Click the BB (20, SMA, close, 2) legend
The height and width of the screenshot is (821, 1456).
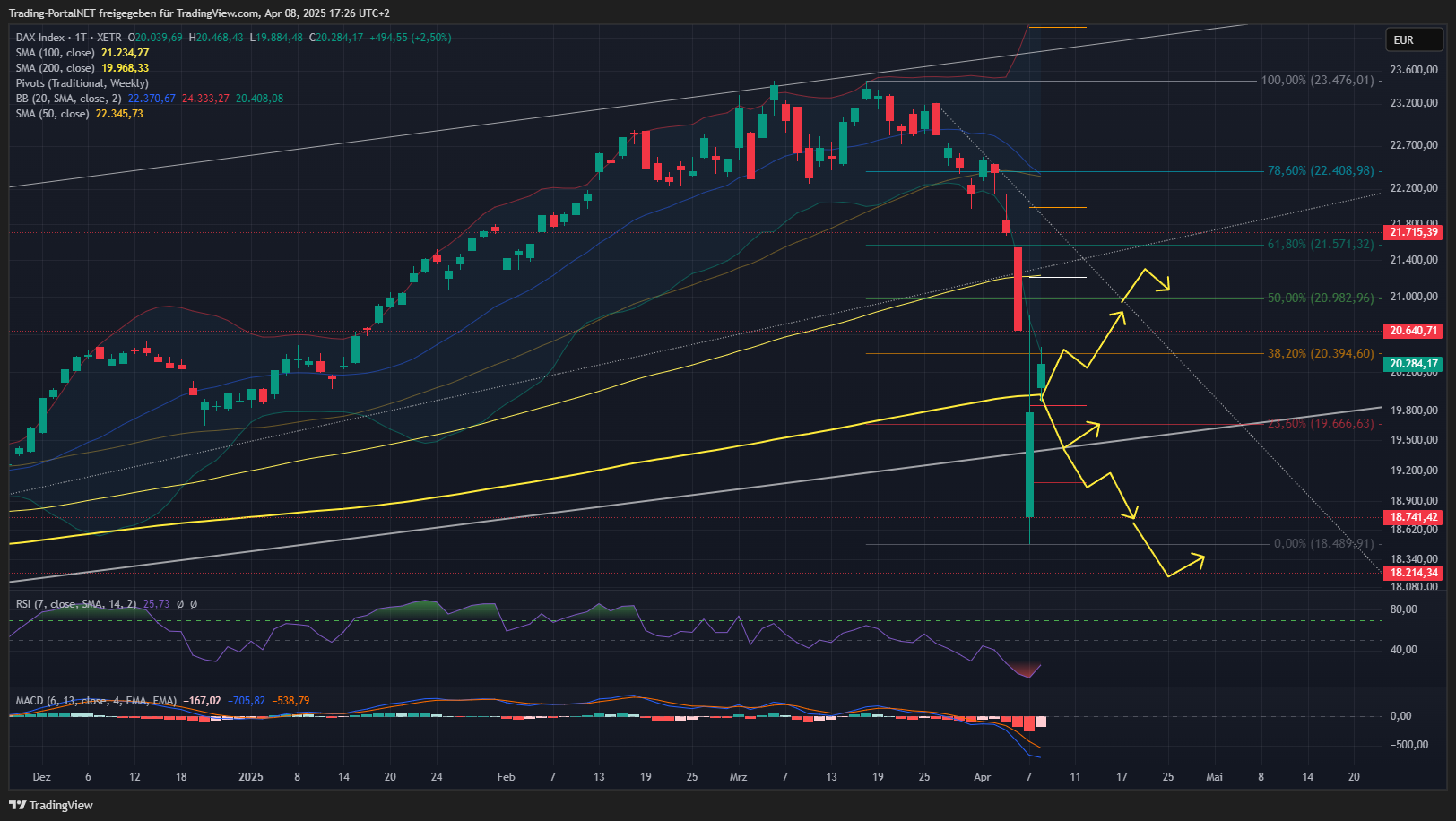pyautogui.click(x=68, y=99)
